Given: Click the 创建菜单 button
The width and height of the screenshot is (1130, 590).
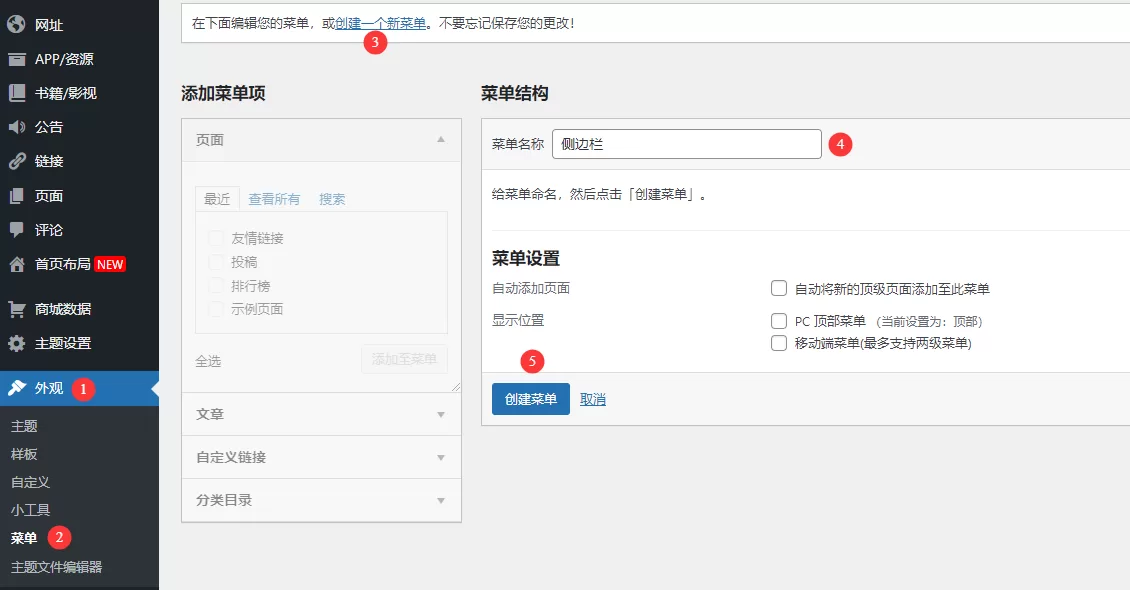Looking at the screenshot, I should click(530, 398).
